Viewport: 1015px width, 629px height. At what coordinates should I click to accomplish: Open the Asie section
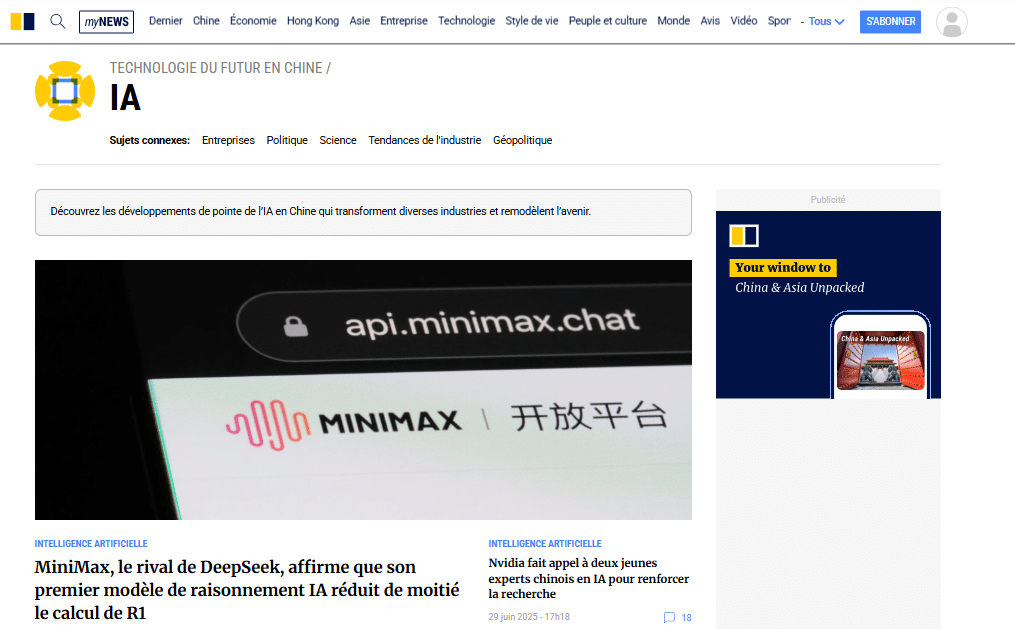(359, 21)
